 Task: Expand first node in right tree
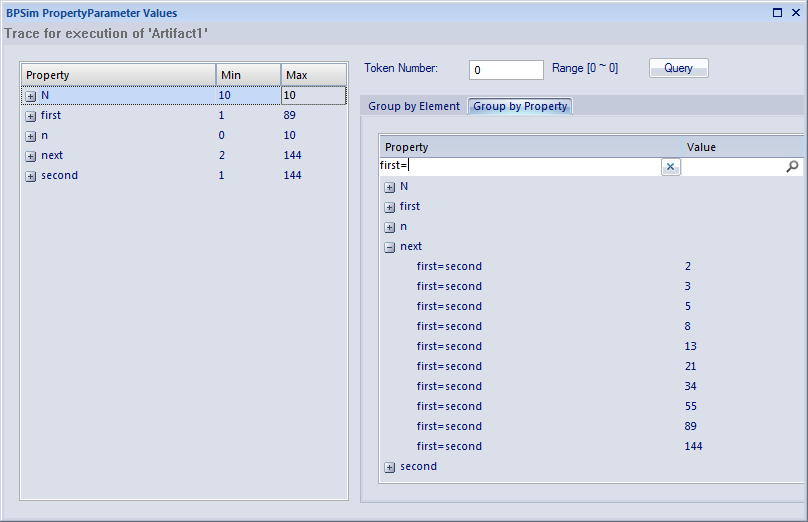click(x=389, y=207)
